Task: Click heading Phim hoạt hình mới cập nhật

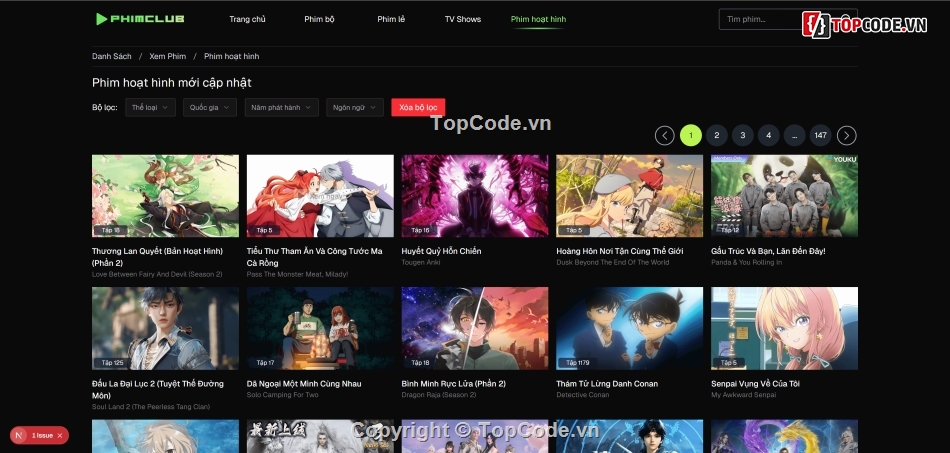Action: coord(171,82)
